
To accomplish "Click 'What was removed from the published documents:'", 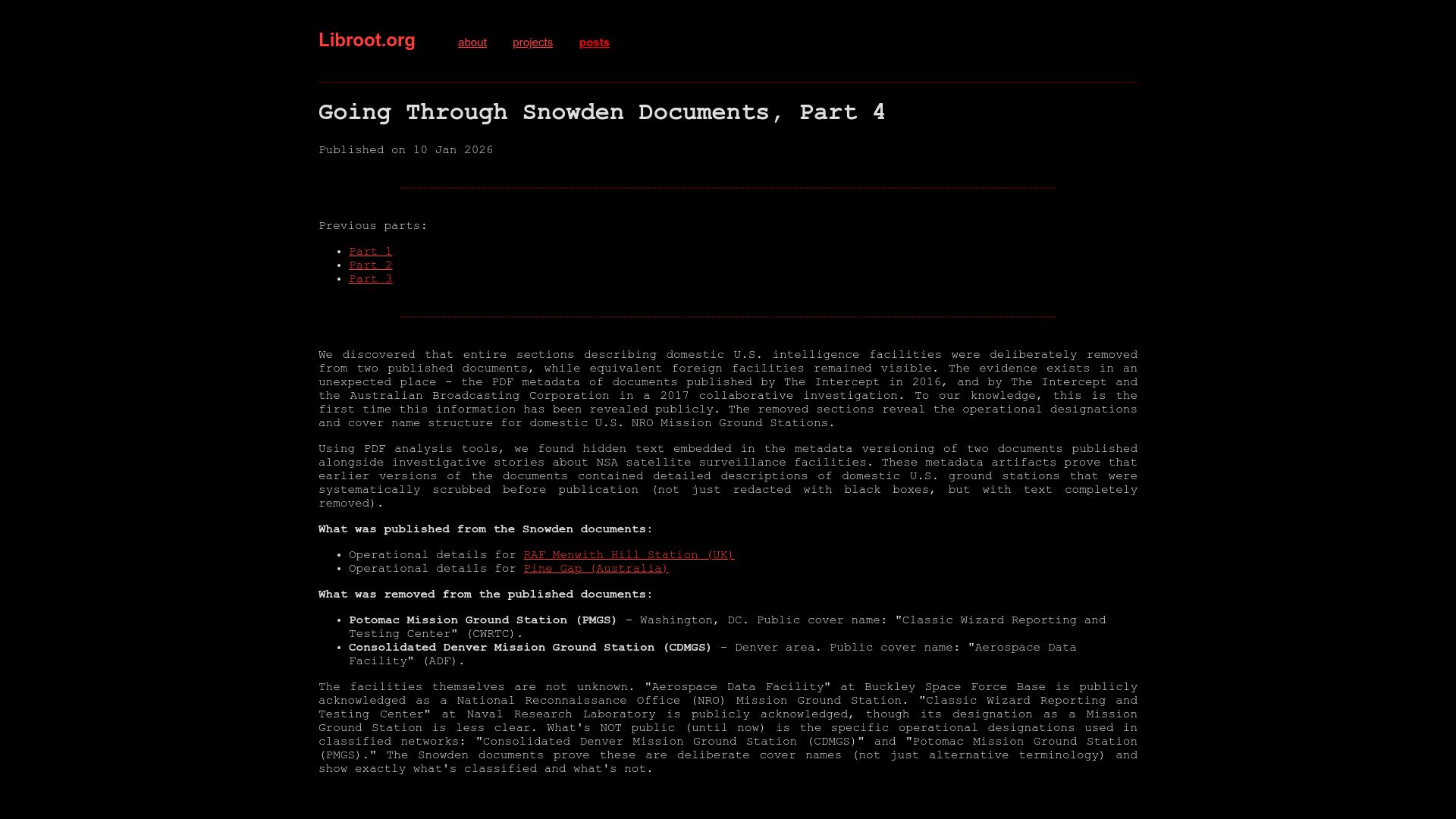I will coord(485,595).
